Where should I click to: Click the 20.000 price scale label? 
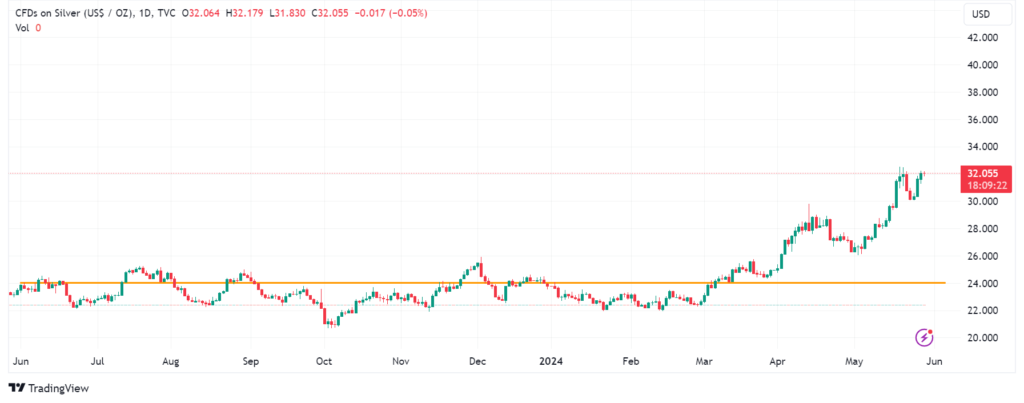(x=981, y=338)
